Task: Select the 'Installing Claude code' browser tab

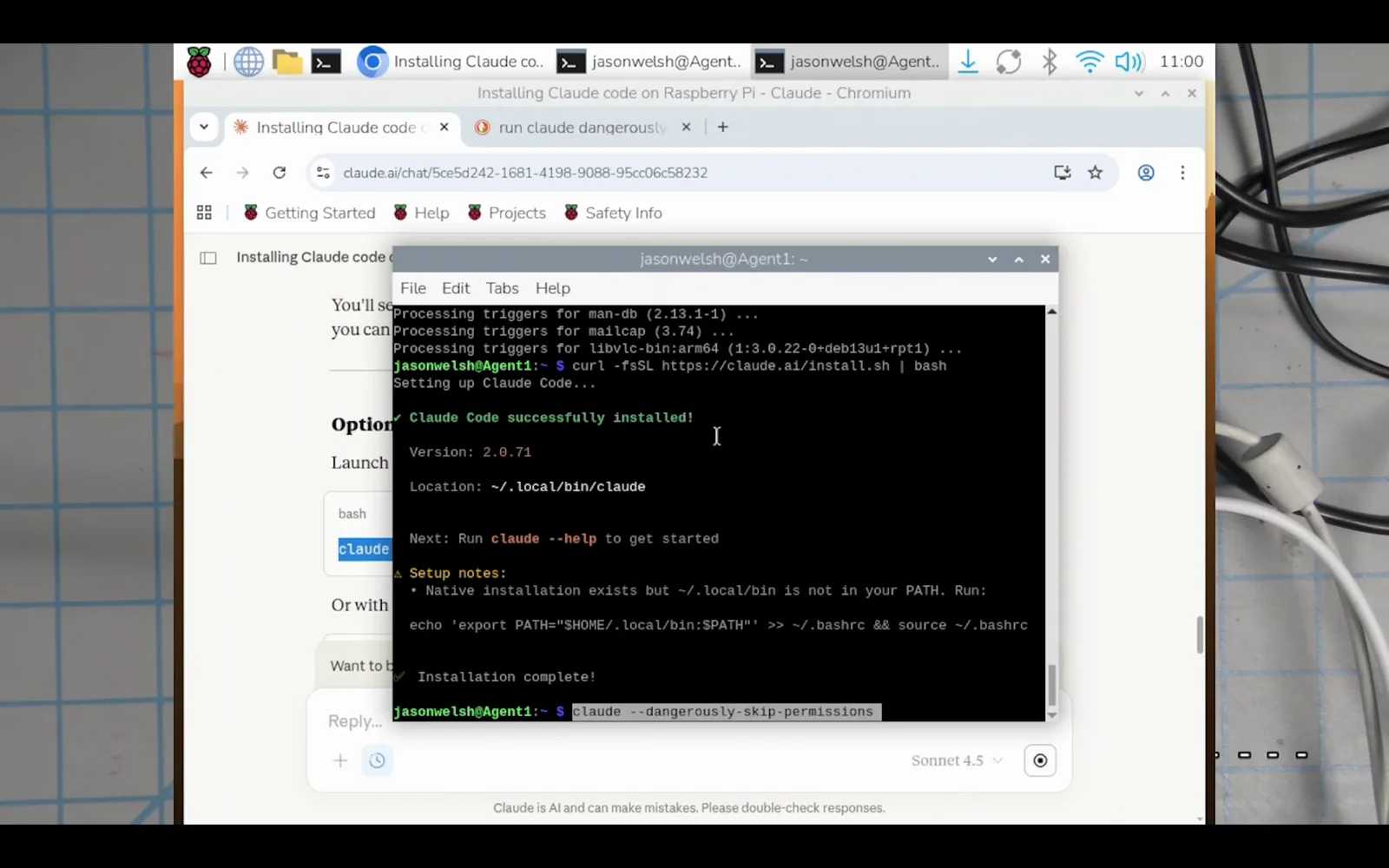Action: click(343, 127)
